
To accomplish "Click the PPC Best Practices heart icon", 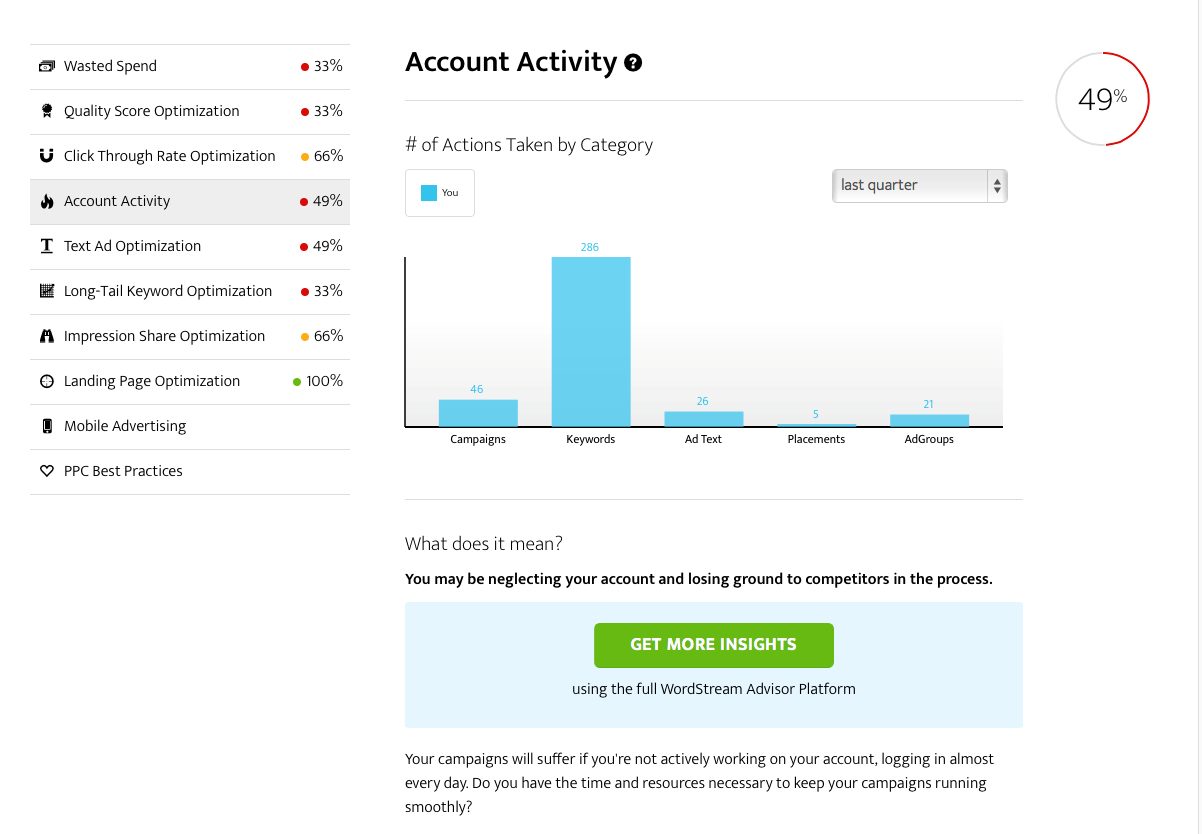I will tap(46, 471).
